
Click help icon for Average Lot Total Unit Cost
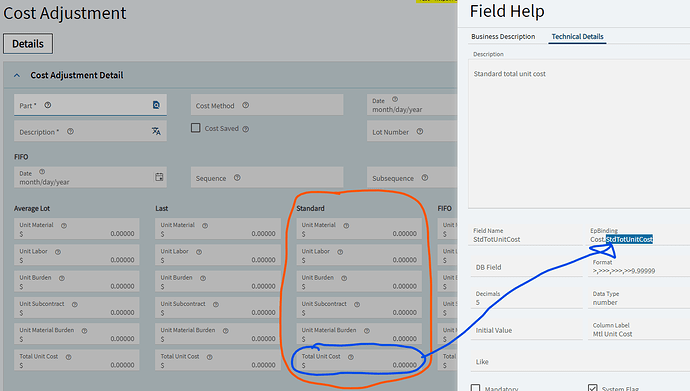[x=69, y=357]
